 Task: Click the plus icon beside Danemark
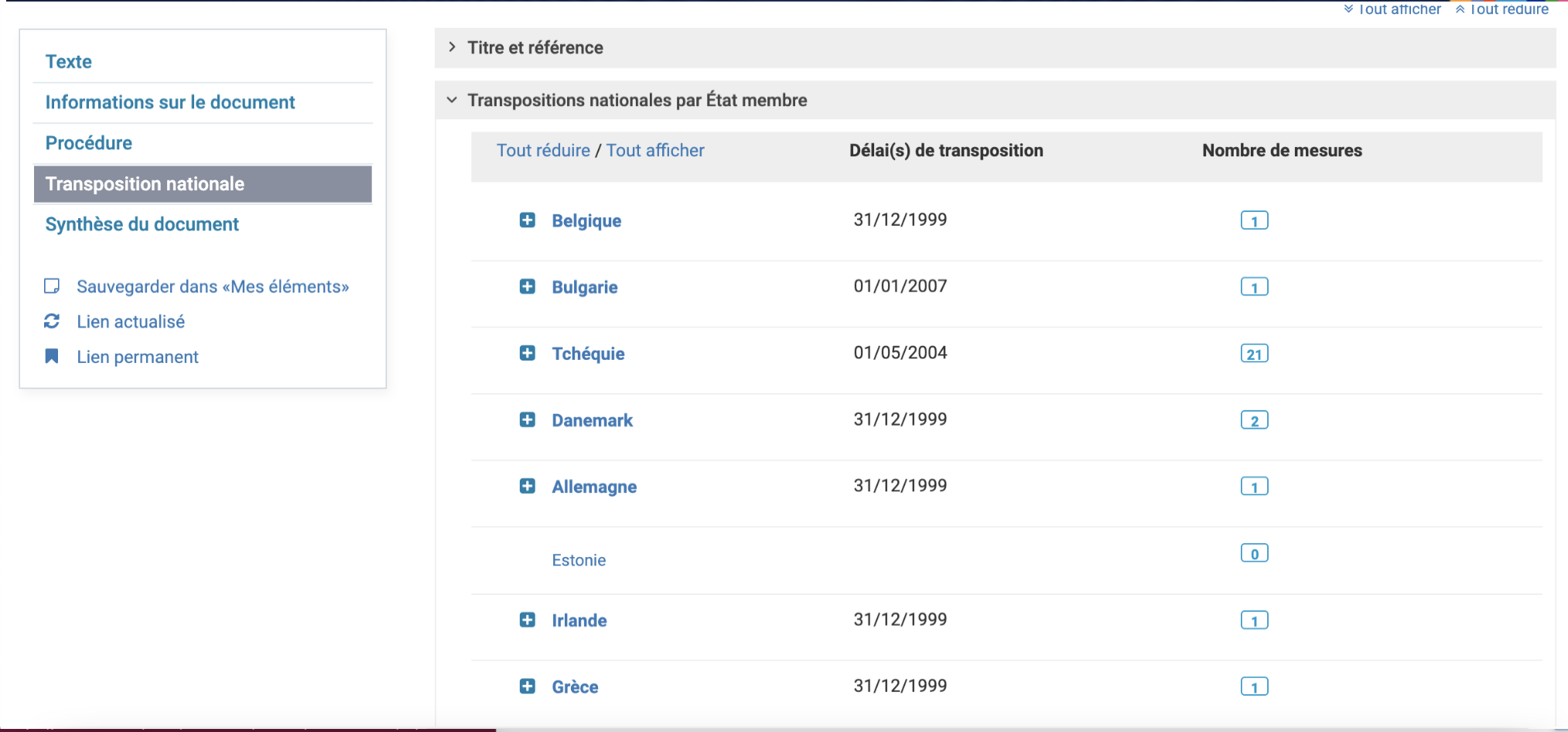[527, 420]
